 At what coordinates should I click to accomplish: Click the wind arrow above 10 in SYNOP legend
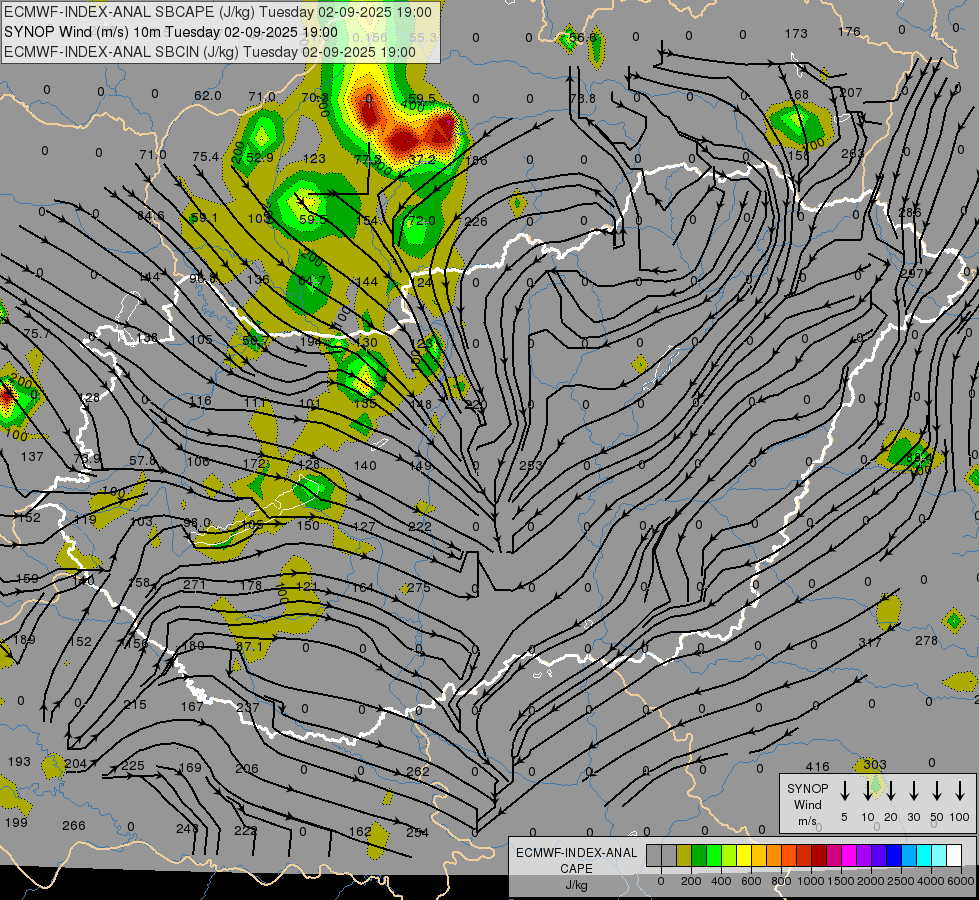click(x=868, y=791)
